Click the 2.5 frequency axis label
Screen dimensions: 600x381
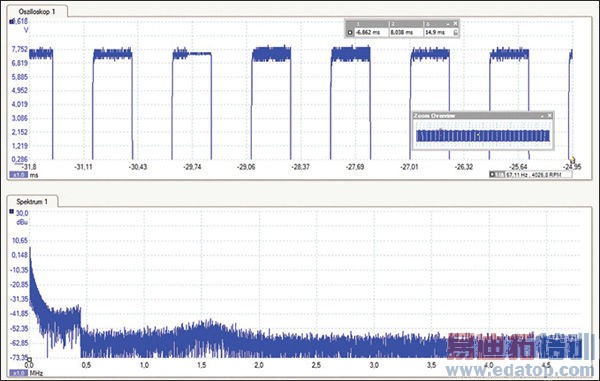[x=316, y=365]
